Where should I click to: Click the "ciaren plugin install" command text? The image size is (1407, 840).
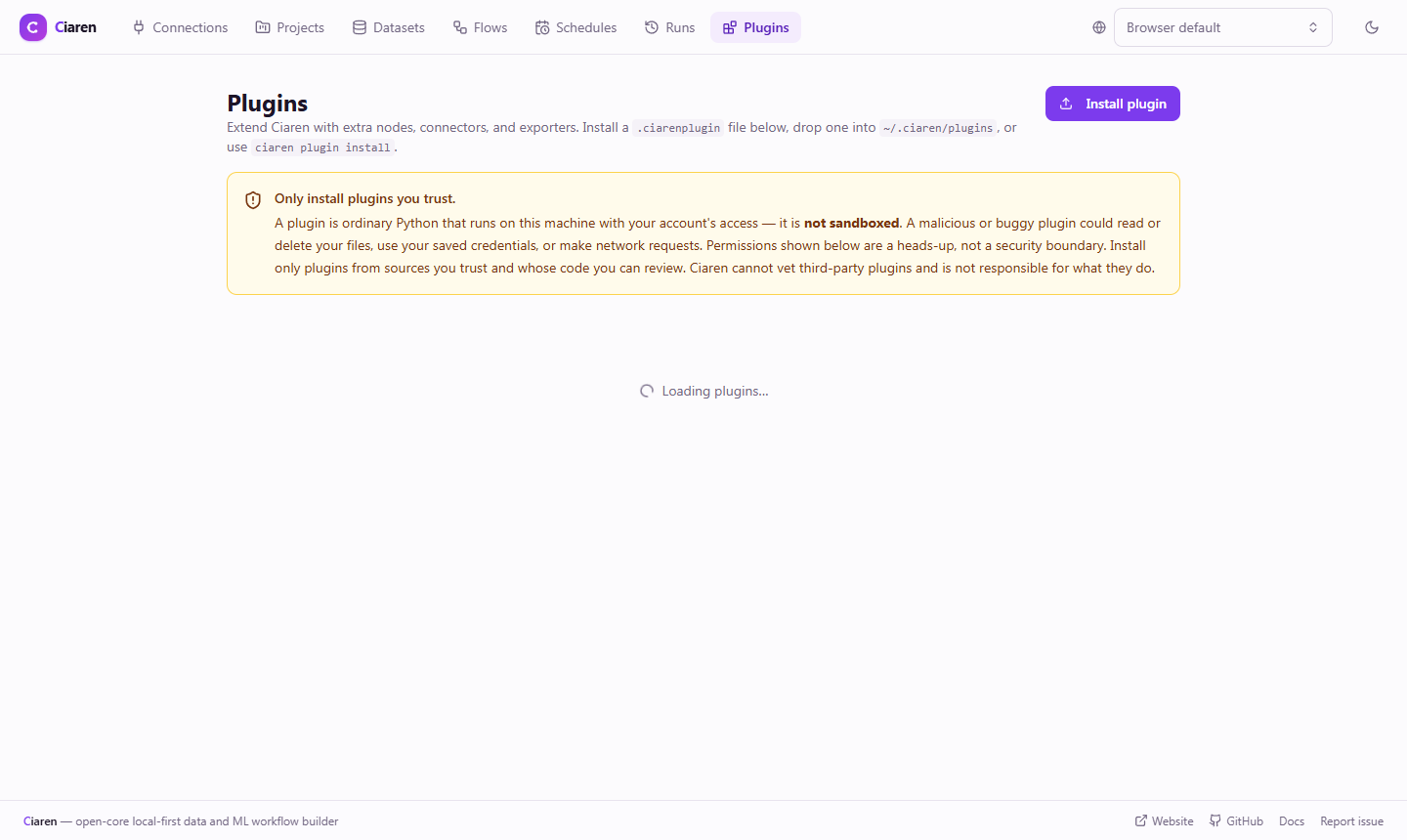pyautogui.click(x=322, y=147)
